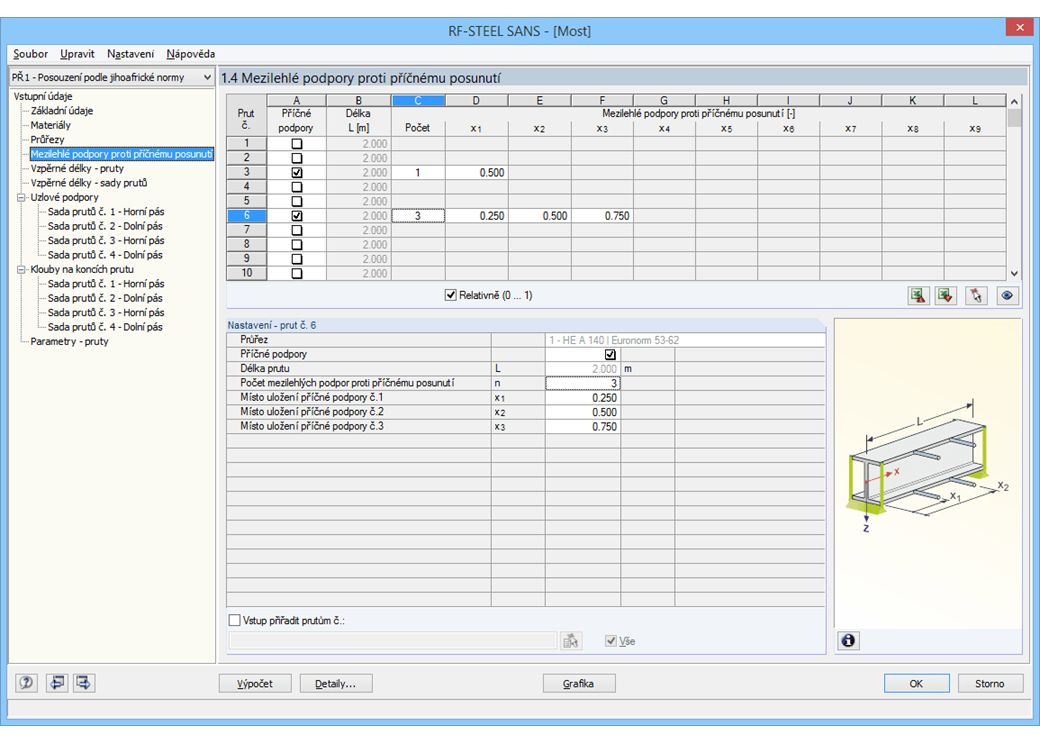Go to next window icon

coord(84,682)
